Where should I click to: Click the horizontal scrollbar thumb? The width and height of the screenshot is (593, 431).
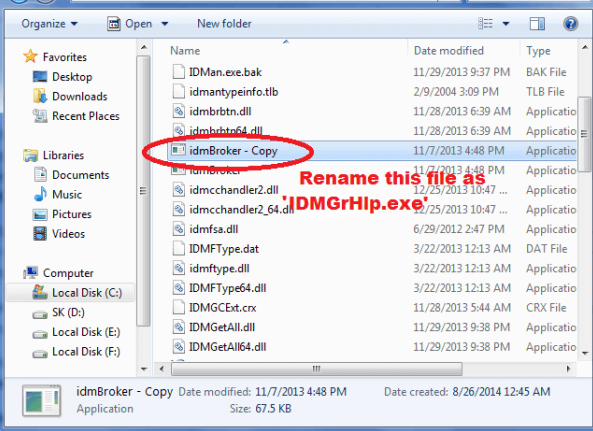pos(317,369)
